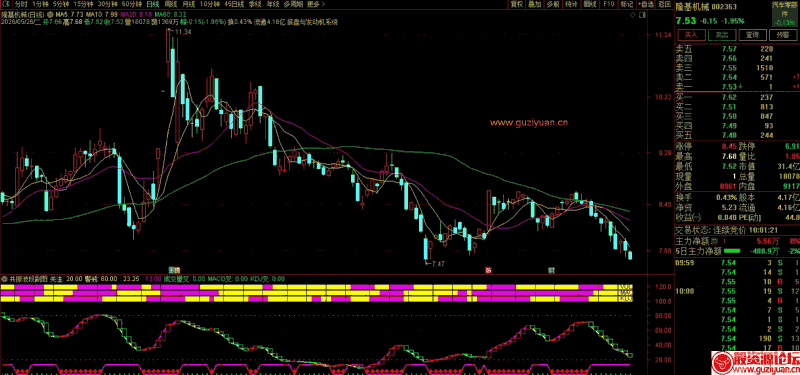Click the 卖一 price 7.53 row
The image size is (800, 375).
[737, 87]
